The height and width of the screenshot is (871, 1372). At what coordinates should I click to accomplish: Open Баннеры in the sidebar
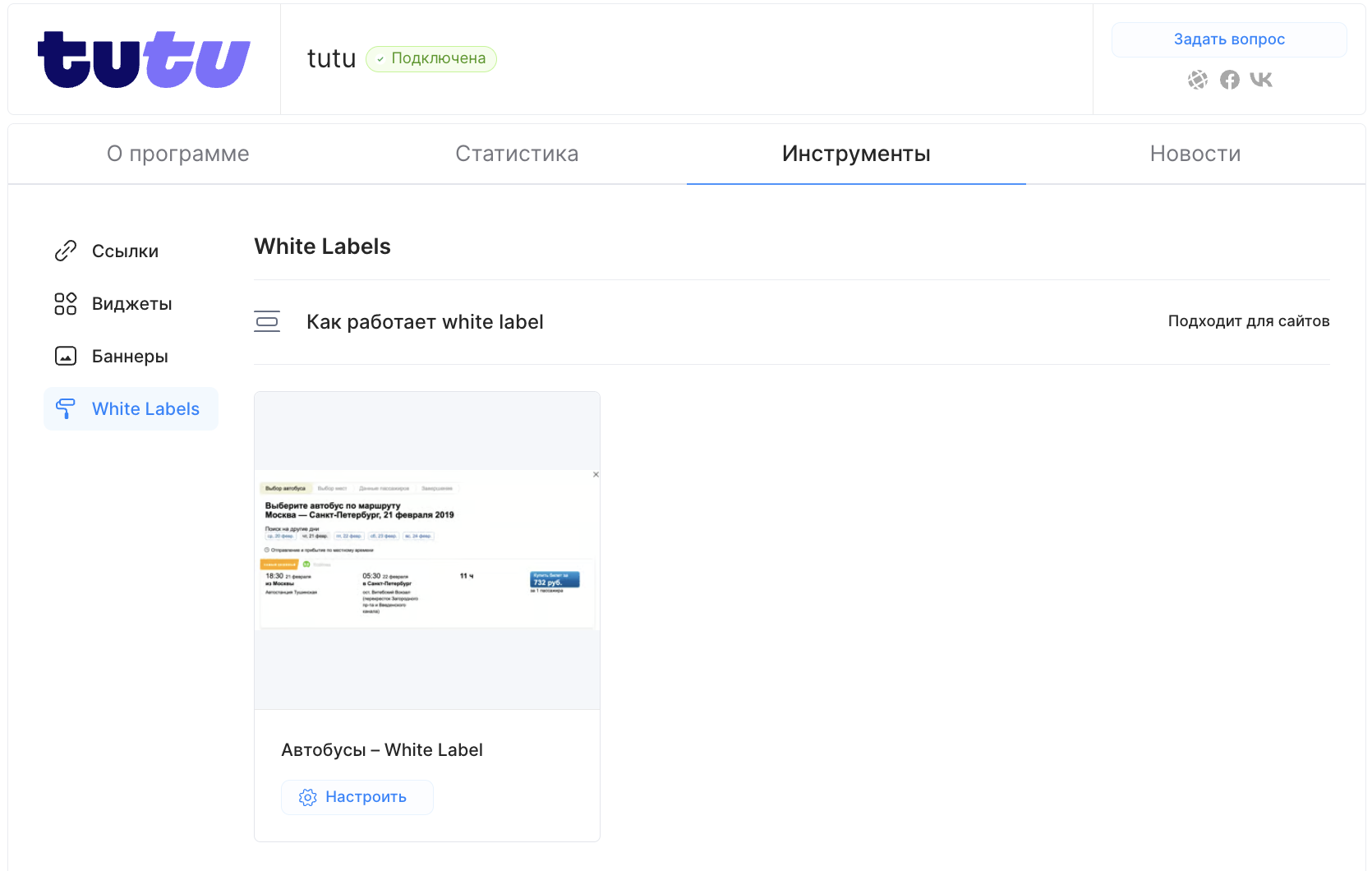131,356
